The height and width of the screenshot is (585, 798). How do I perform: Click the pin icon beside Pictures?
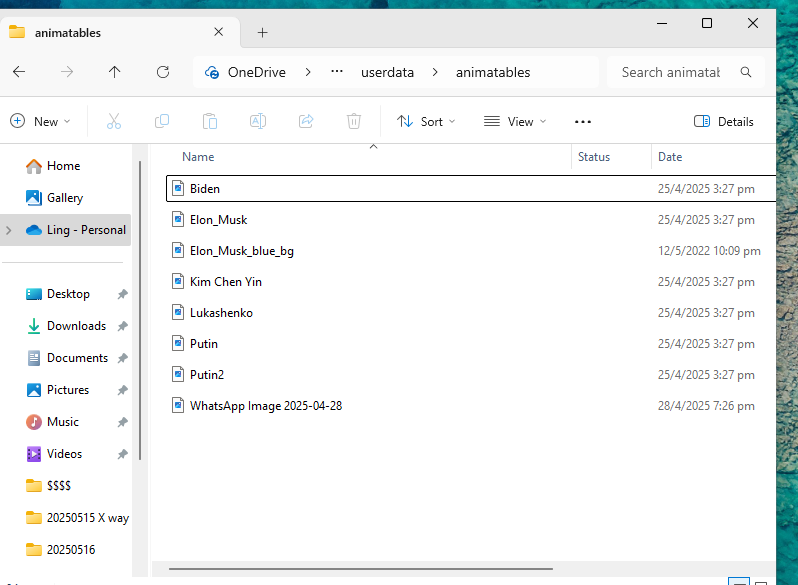click(122, 391)
